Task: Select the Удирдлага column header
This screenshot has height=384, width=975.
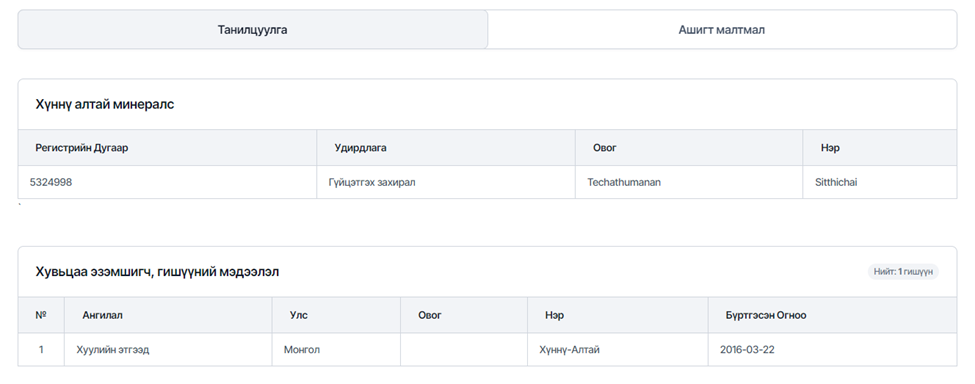Action: [x=446, y=148]
